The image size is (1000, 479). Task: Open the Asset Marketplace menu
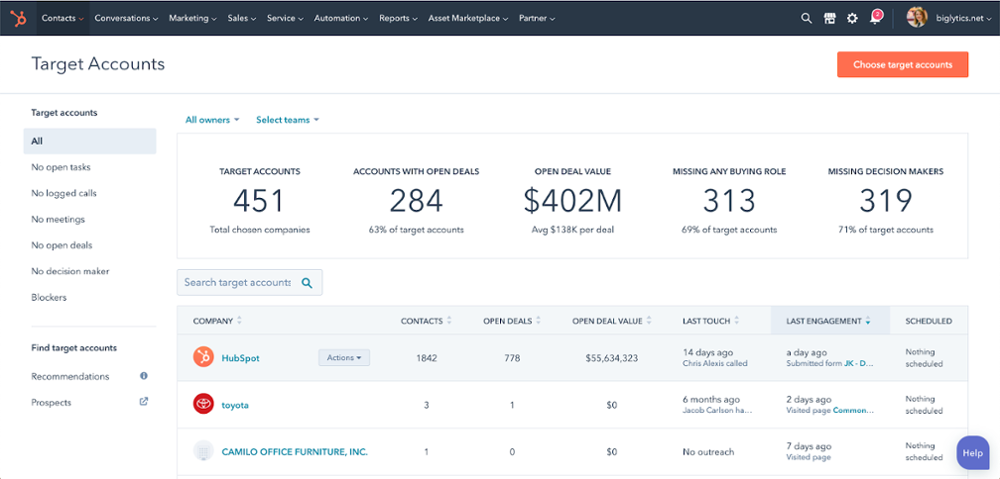click(468, 18)
